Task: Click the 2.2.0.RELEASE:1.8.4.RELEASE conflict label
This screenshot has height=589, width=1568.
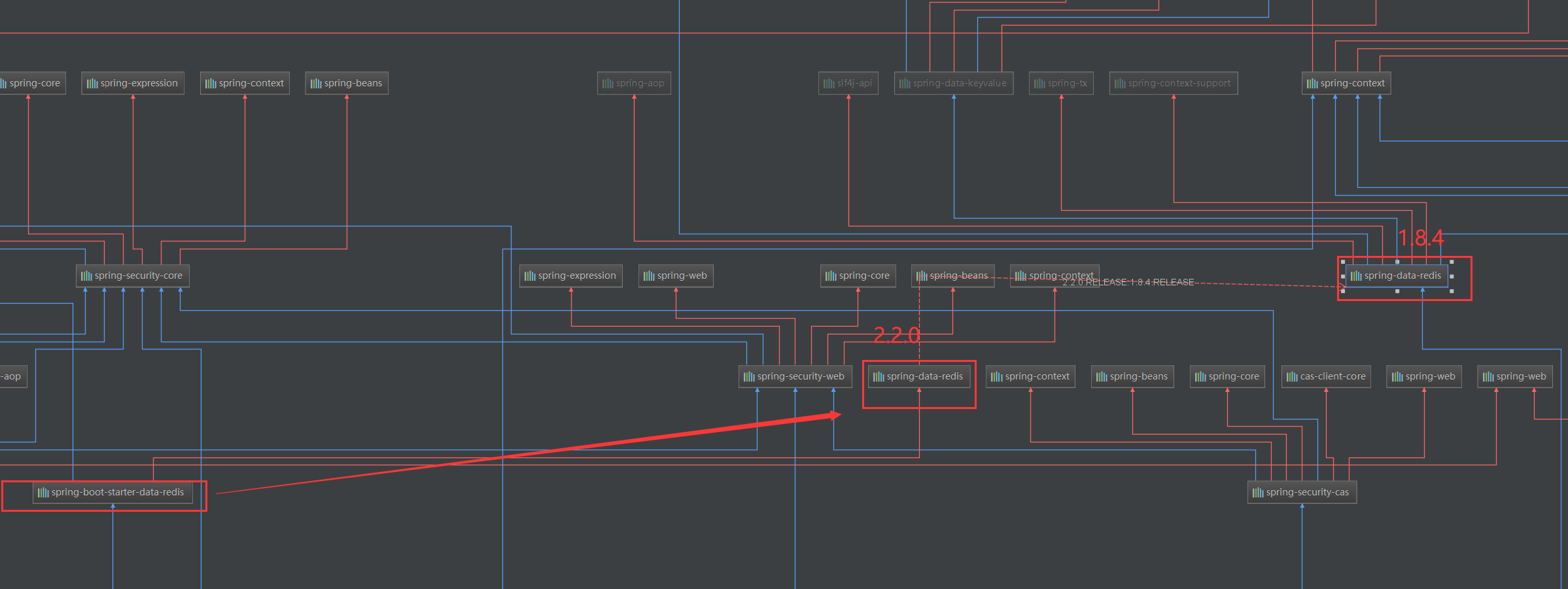Action: coord(1128,283)
